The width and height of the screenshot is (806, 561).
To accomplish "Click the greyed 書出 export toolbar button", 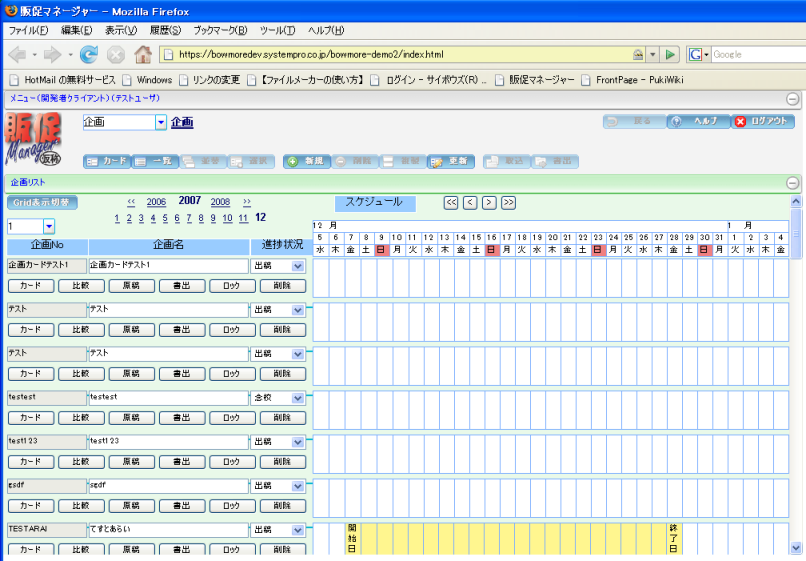I will (x=555, y=161).
